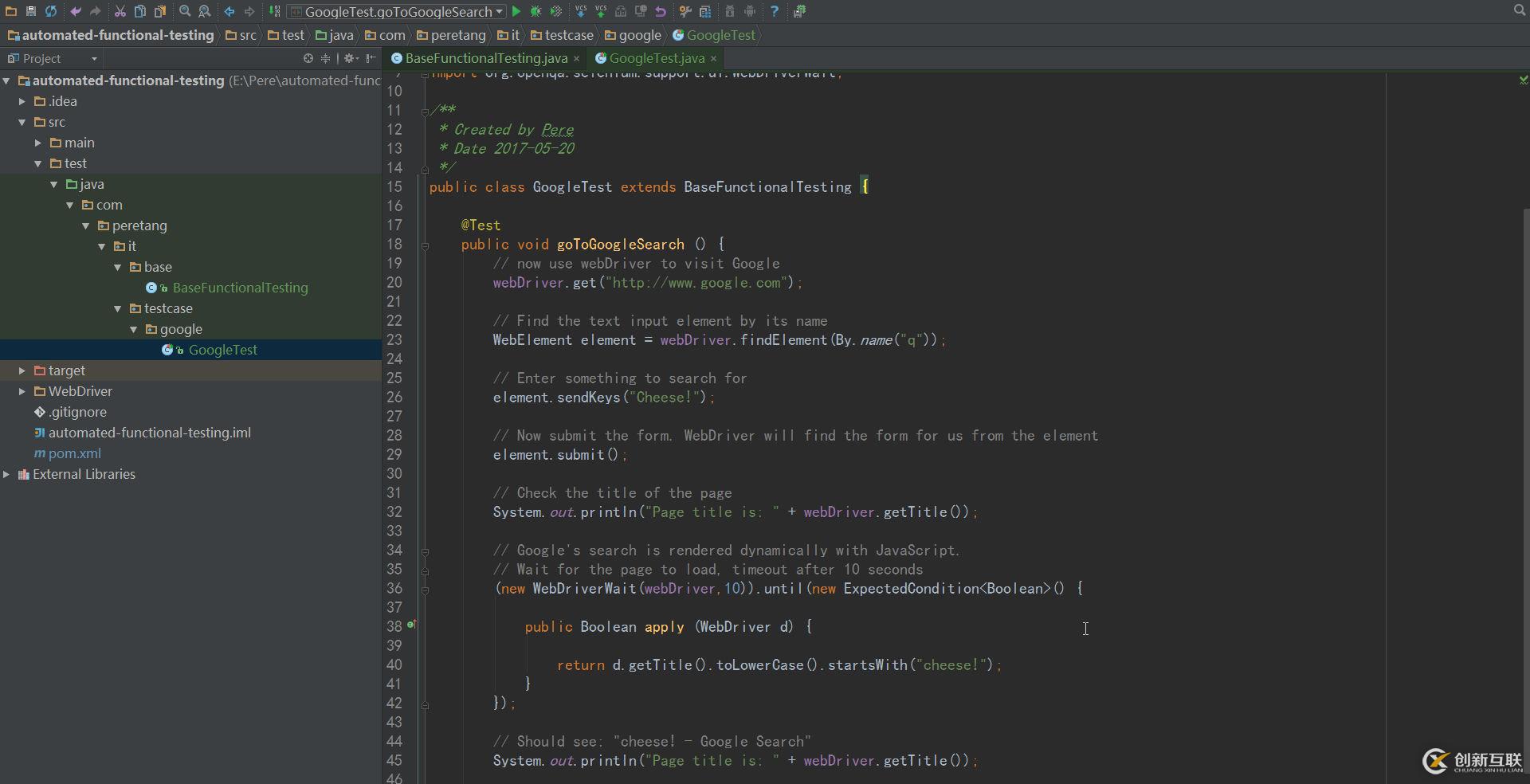Image resolution: width=1530 pixels, height=784 pixels.
Task: Expand External Libraries node
Action: click(6, 474)
